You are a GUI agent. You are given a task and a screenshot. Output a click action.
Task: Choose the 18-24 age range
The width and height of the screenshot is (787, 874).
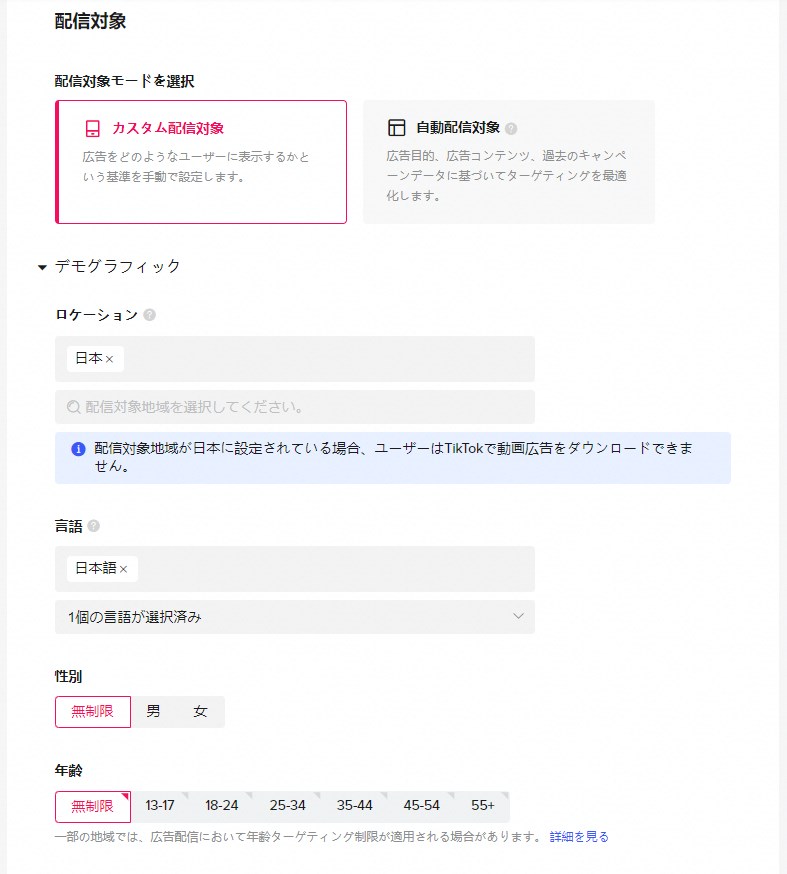(221, 806)
